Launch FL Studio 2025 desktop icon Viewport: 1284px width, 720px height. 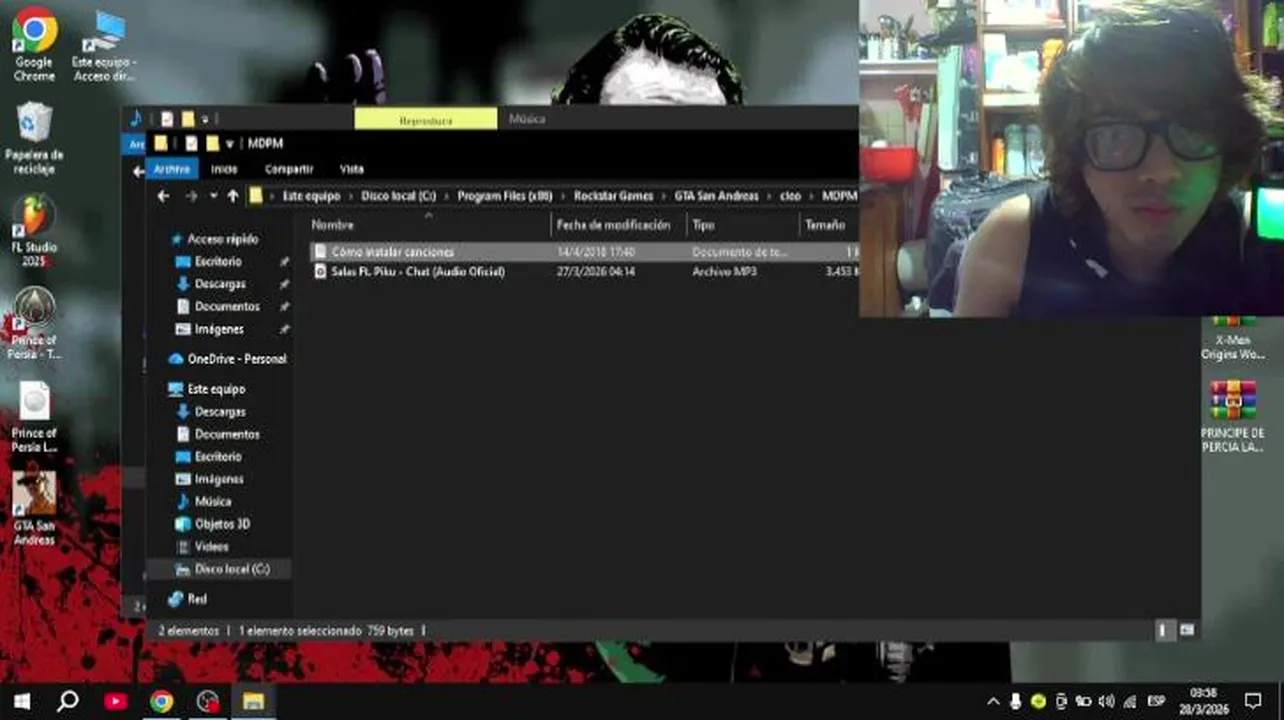34,231
